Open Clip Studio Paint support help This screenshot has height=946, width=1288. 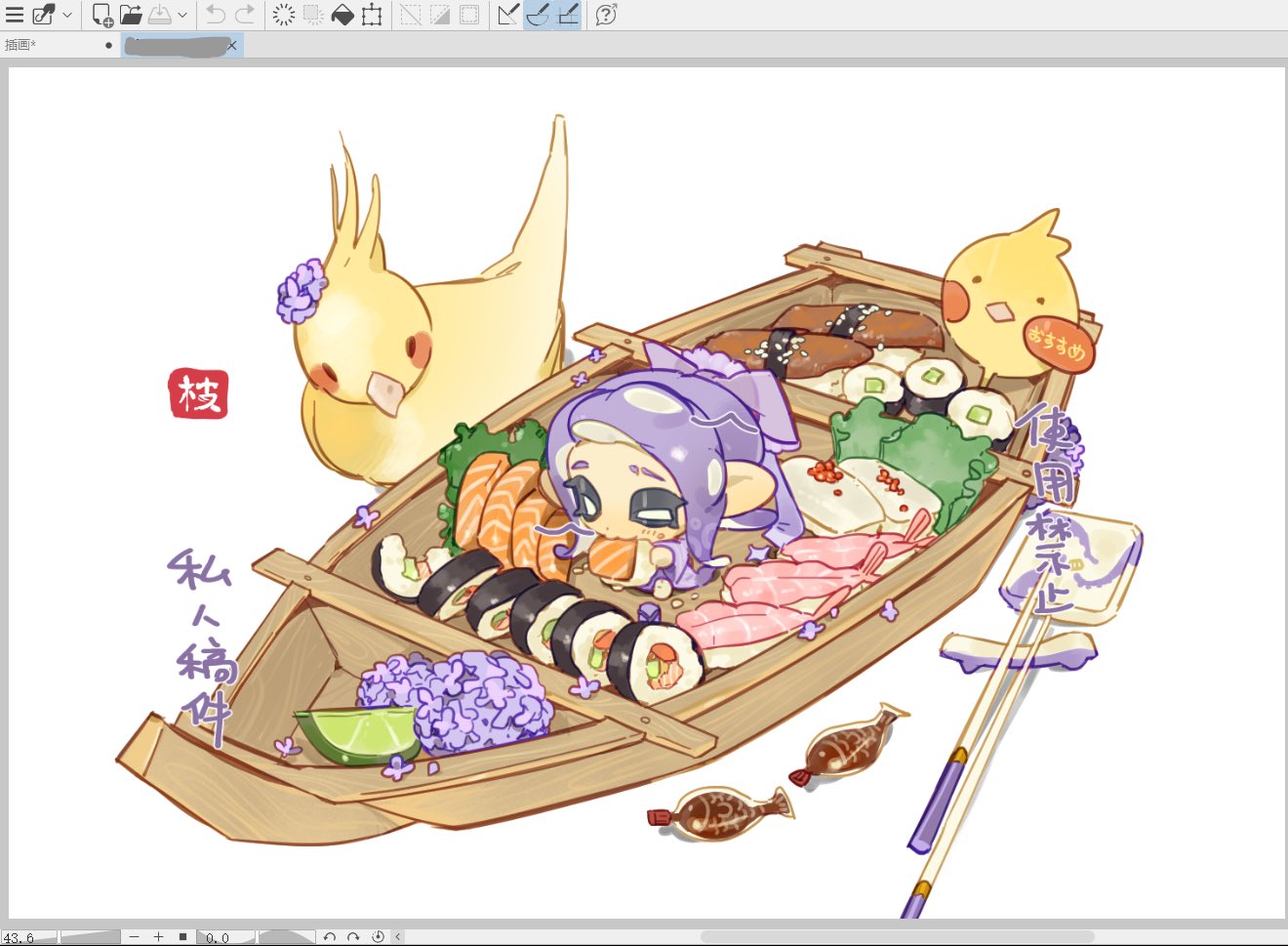point(606,15)
